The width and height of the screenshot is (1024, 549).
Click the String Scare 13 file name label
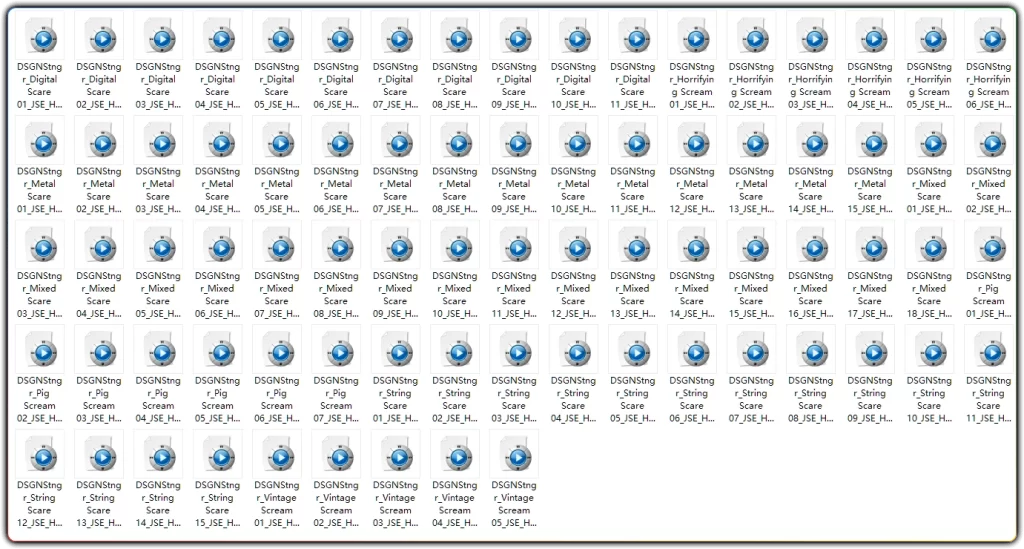point(99,503)
